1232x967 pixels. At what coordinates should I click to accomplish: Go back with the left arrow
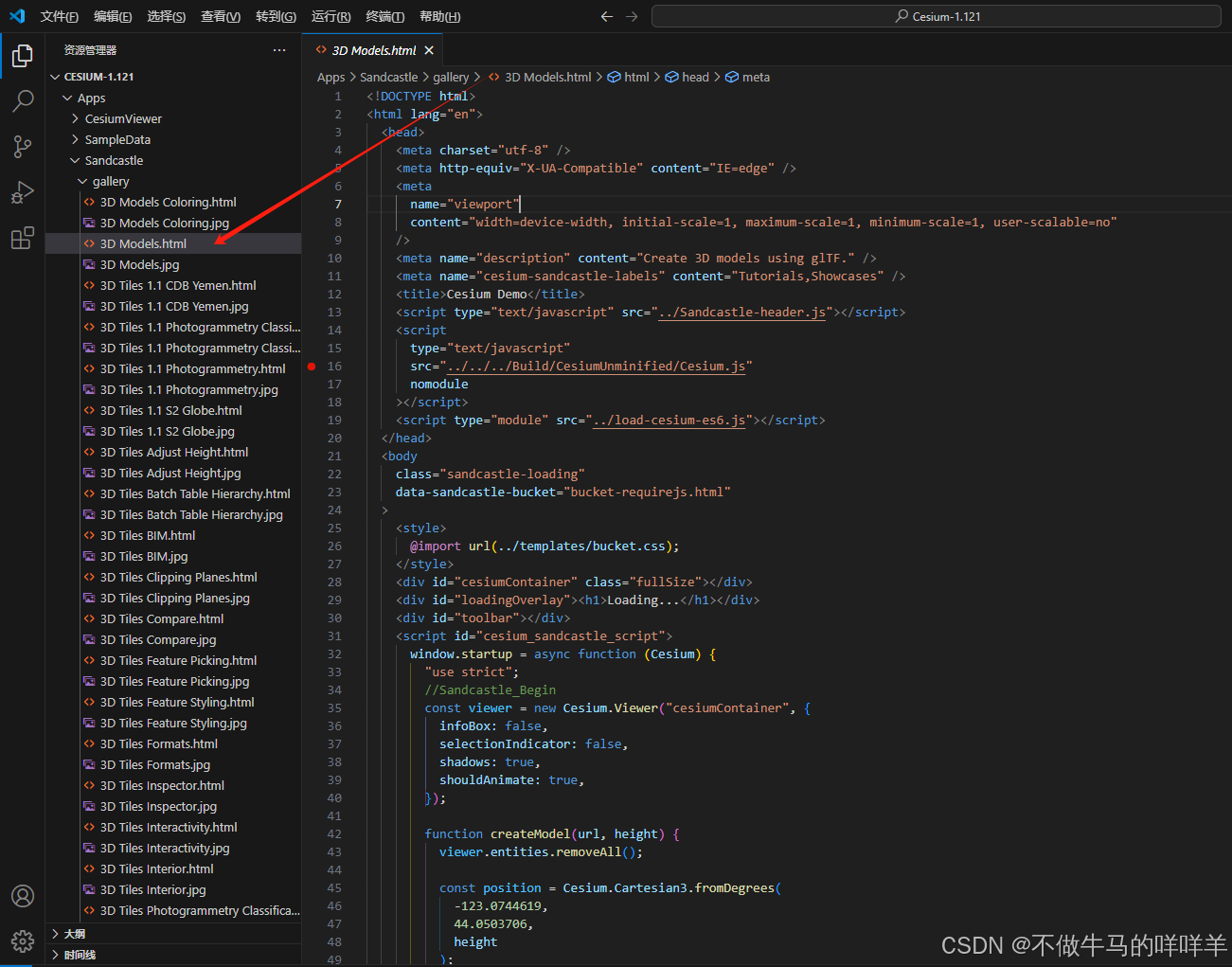[x=607, y=16]
